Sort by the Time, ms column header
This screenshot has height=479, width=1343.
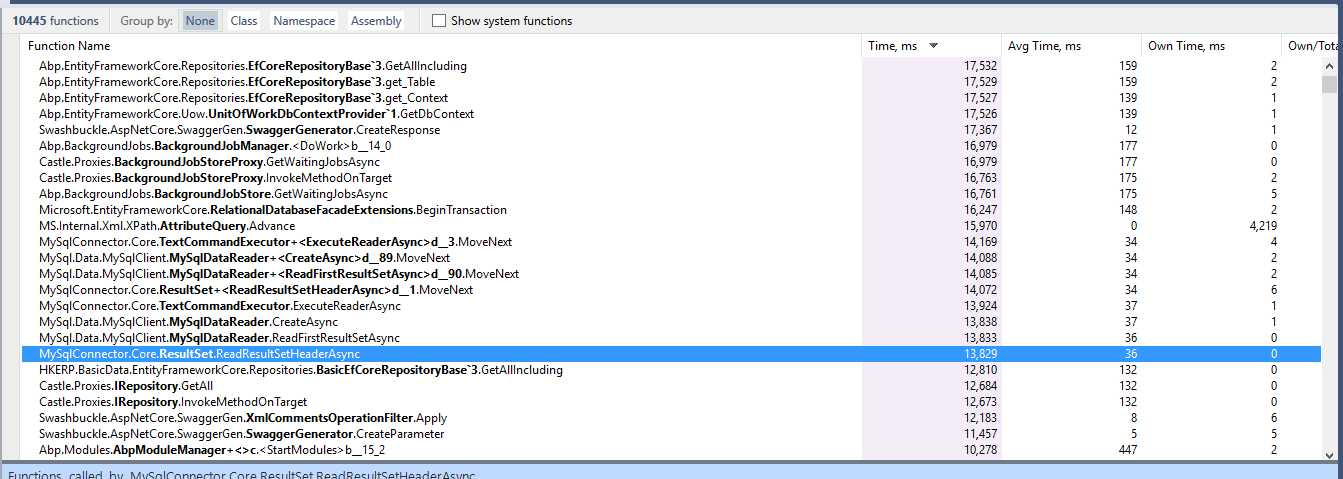(x=931, y=46)
